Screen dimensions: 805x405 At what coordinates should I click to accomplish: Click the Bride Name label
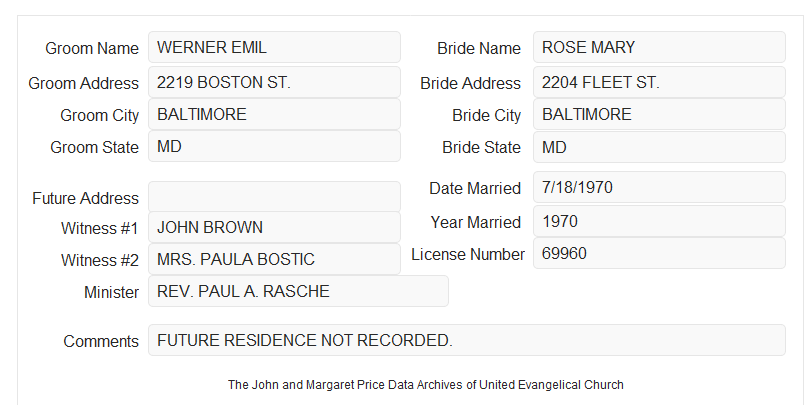pos(479,48)
